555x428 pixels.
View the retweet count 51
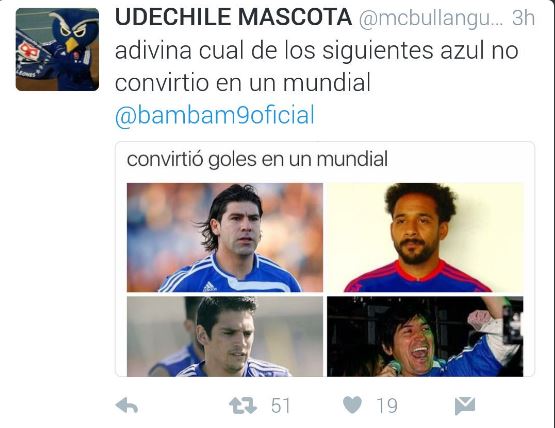tap(281, 406)
